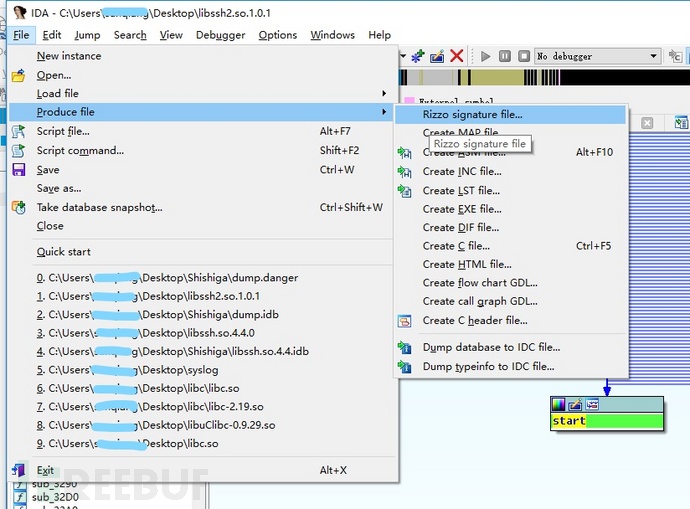Click the Save floppy disk icon
This screenshot has height=509, width=690.
(18, 170)
